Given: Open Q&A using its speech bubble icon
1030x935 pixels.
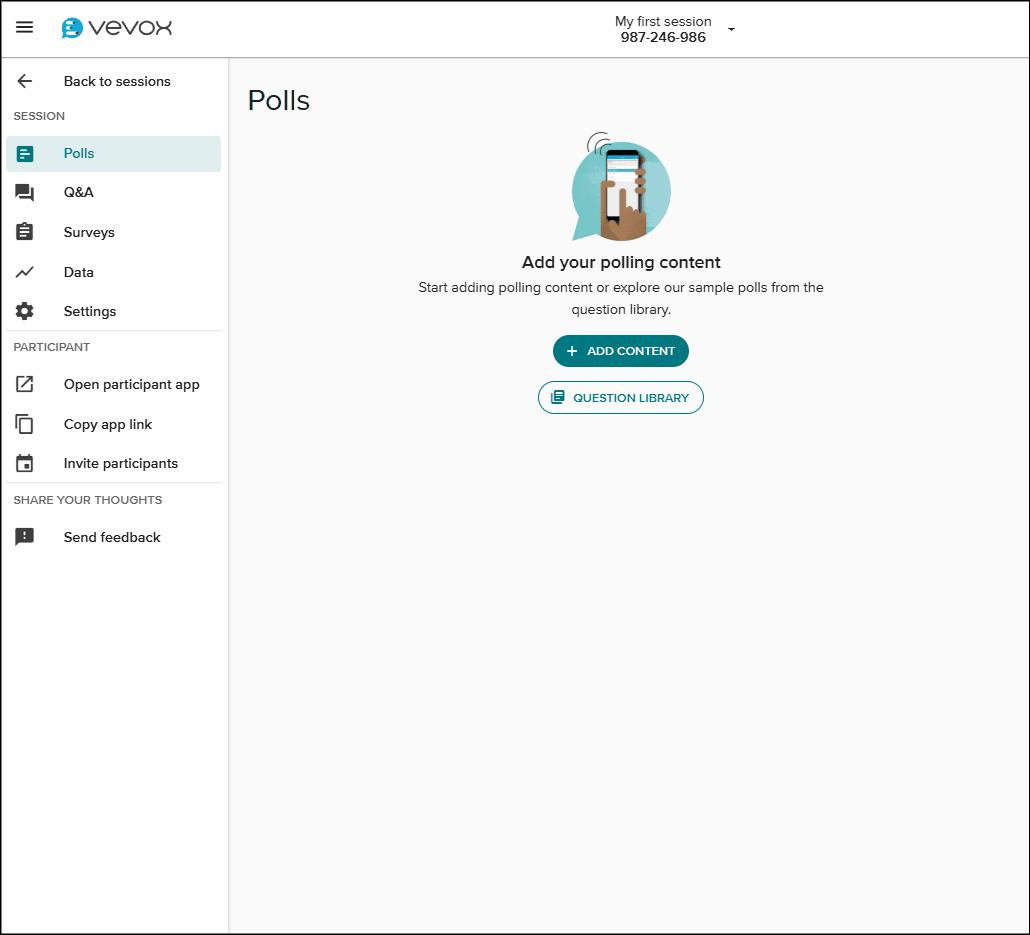Looking at the screenshot, I should (x=24, y=192).
